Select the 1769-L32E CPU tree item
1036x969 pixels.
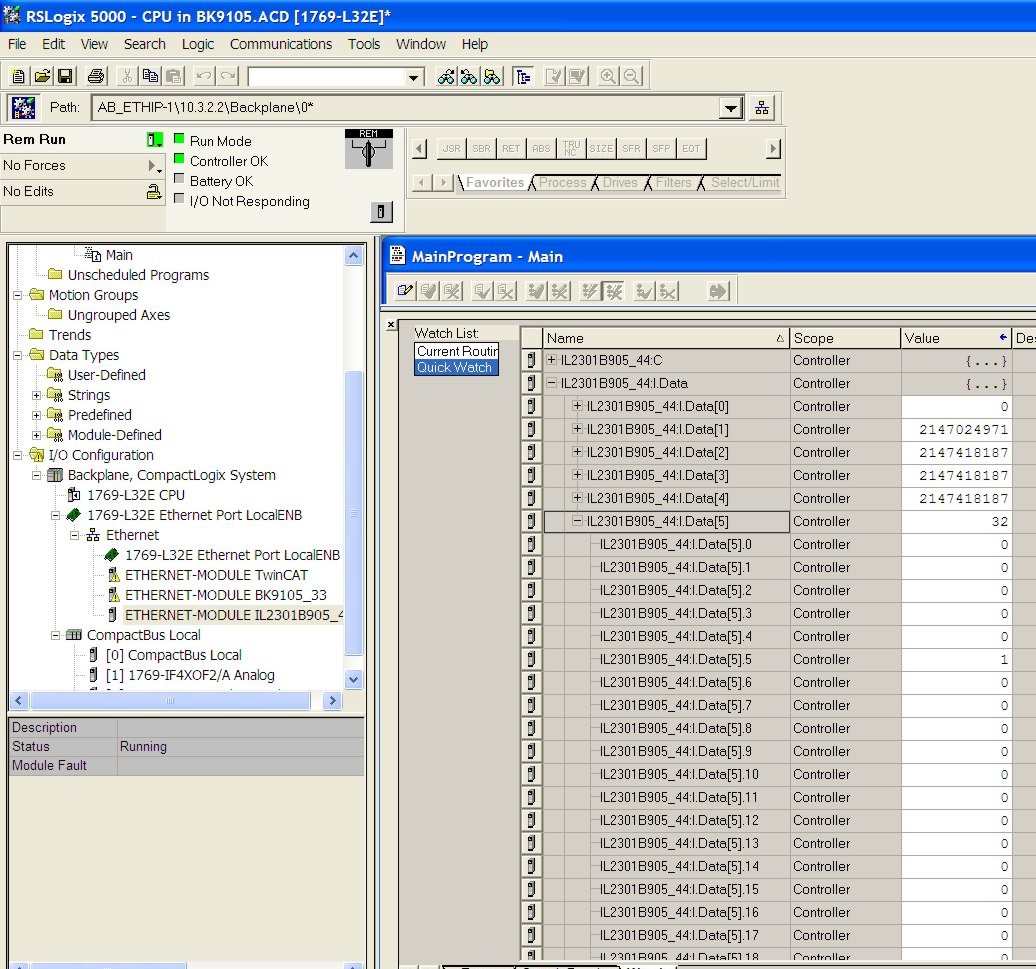pos(136,495)
